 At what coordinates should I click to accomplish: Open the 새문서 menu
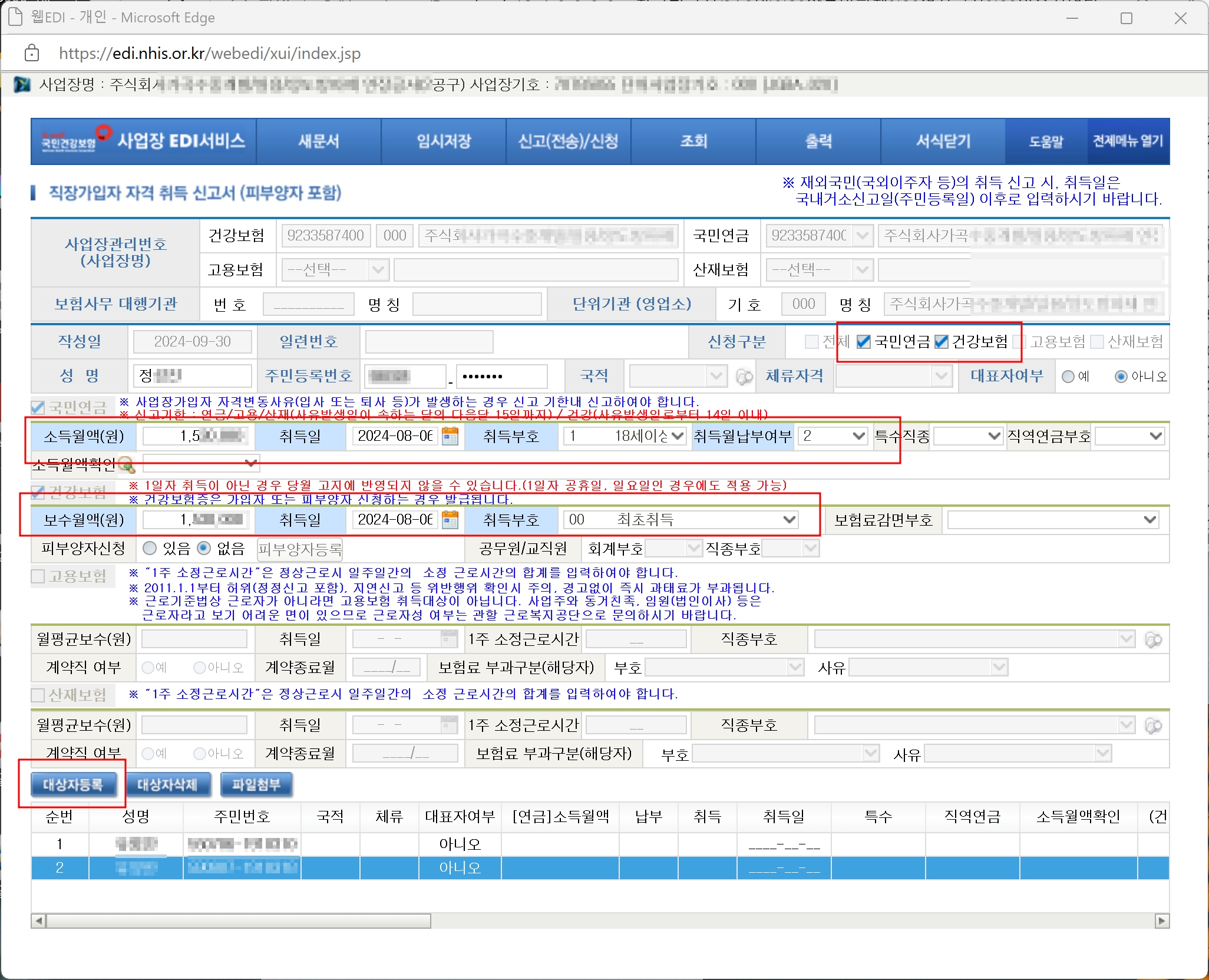[x=319, y=141]
